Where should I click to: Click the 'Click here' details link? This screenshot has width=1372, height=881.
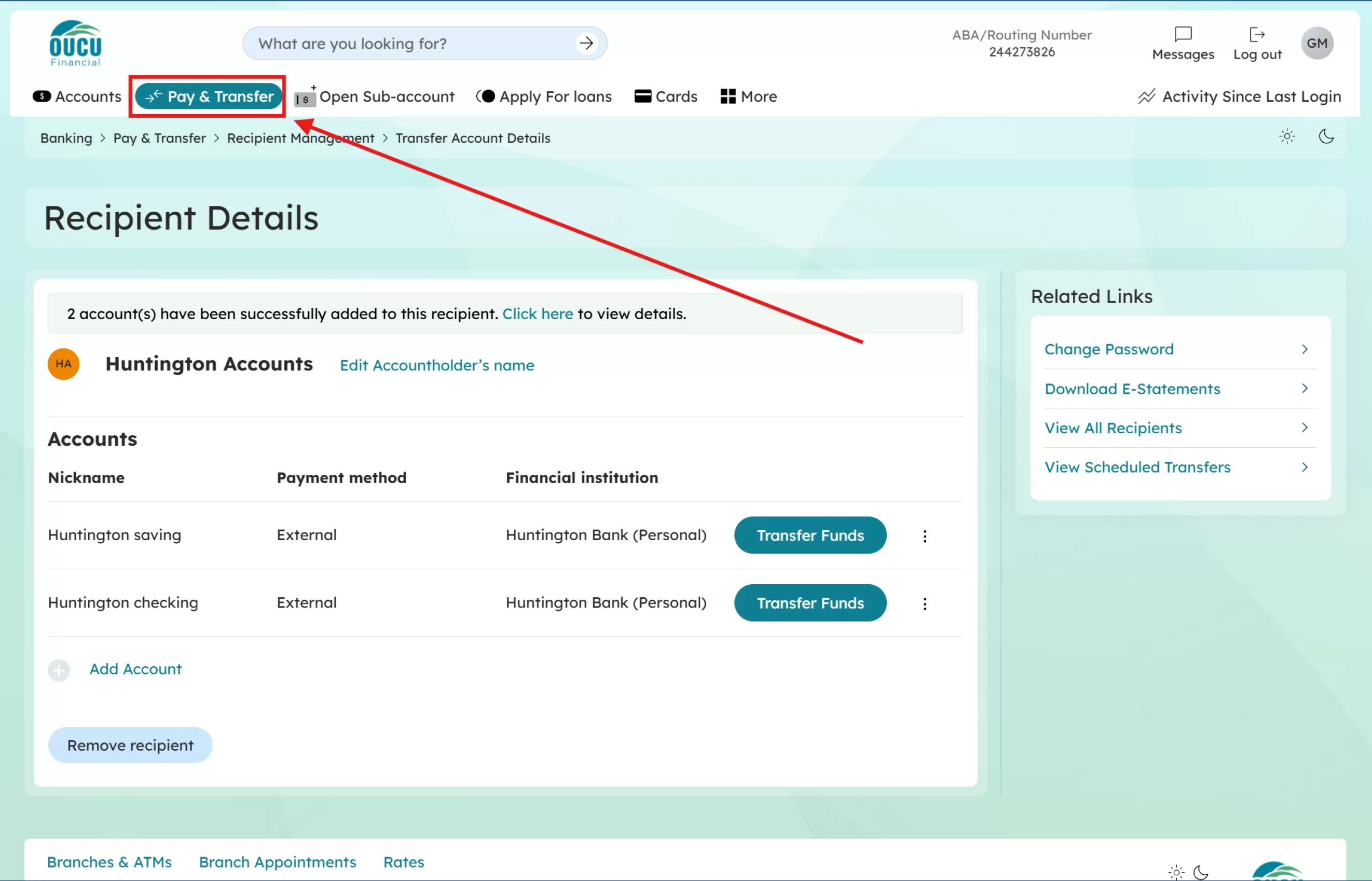click(537, 313)
